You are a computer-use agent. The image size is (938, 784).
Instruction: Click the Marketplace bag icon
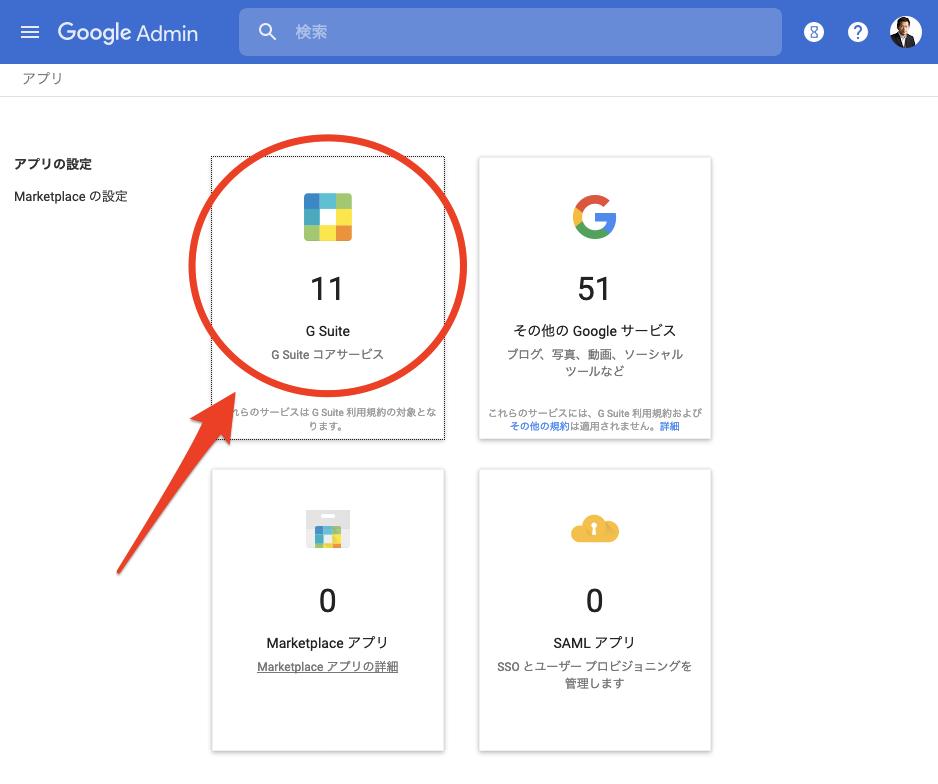[327, 529]
